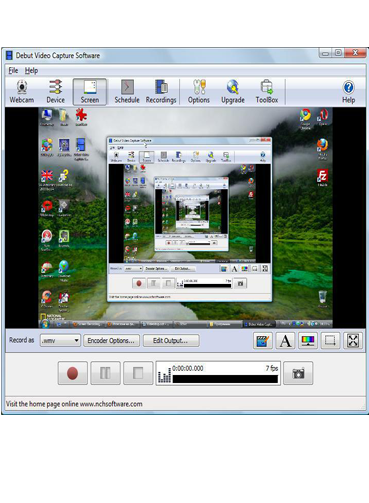This screenshot has width=369, height=503.
Task: Open the Help menu
Action: click(x=31, y=71)
